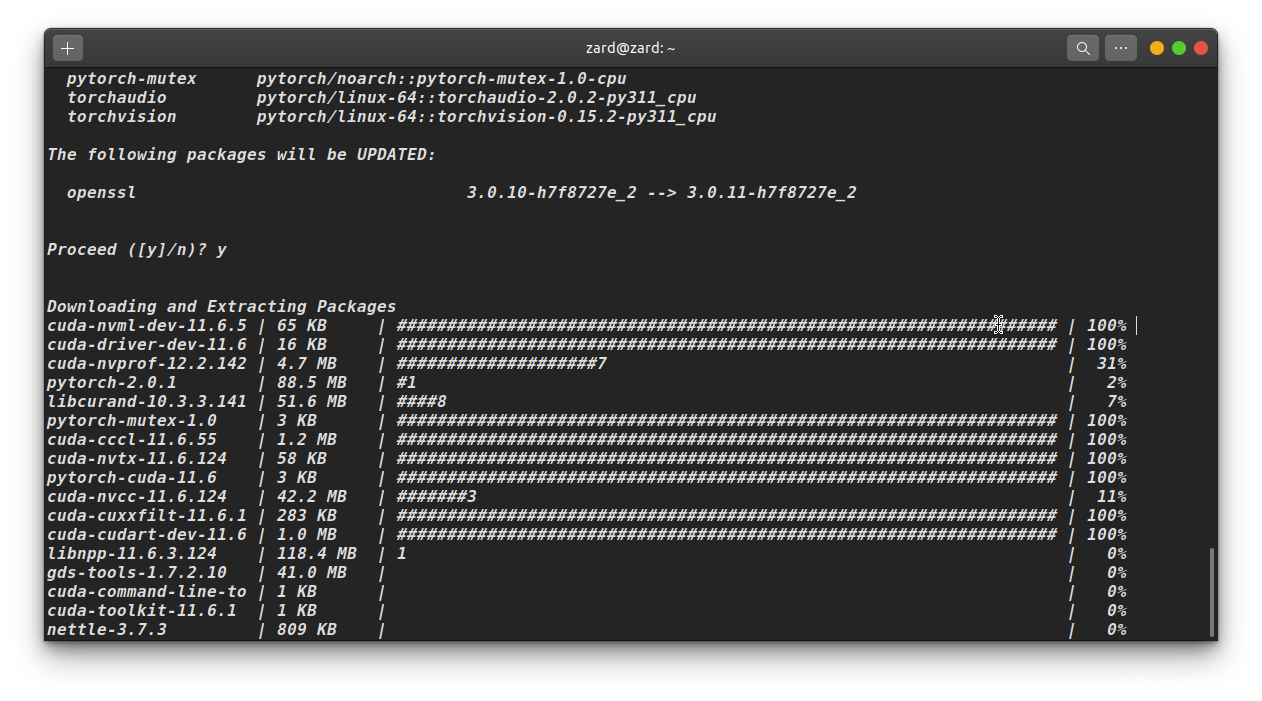
Task: Click the '3.0.10-h7f8727e_2' old version text
Action: (x=551, y=193)
